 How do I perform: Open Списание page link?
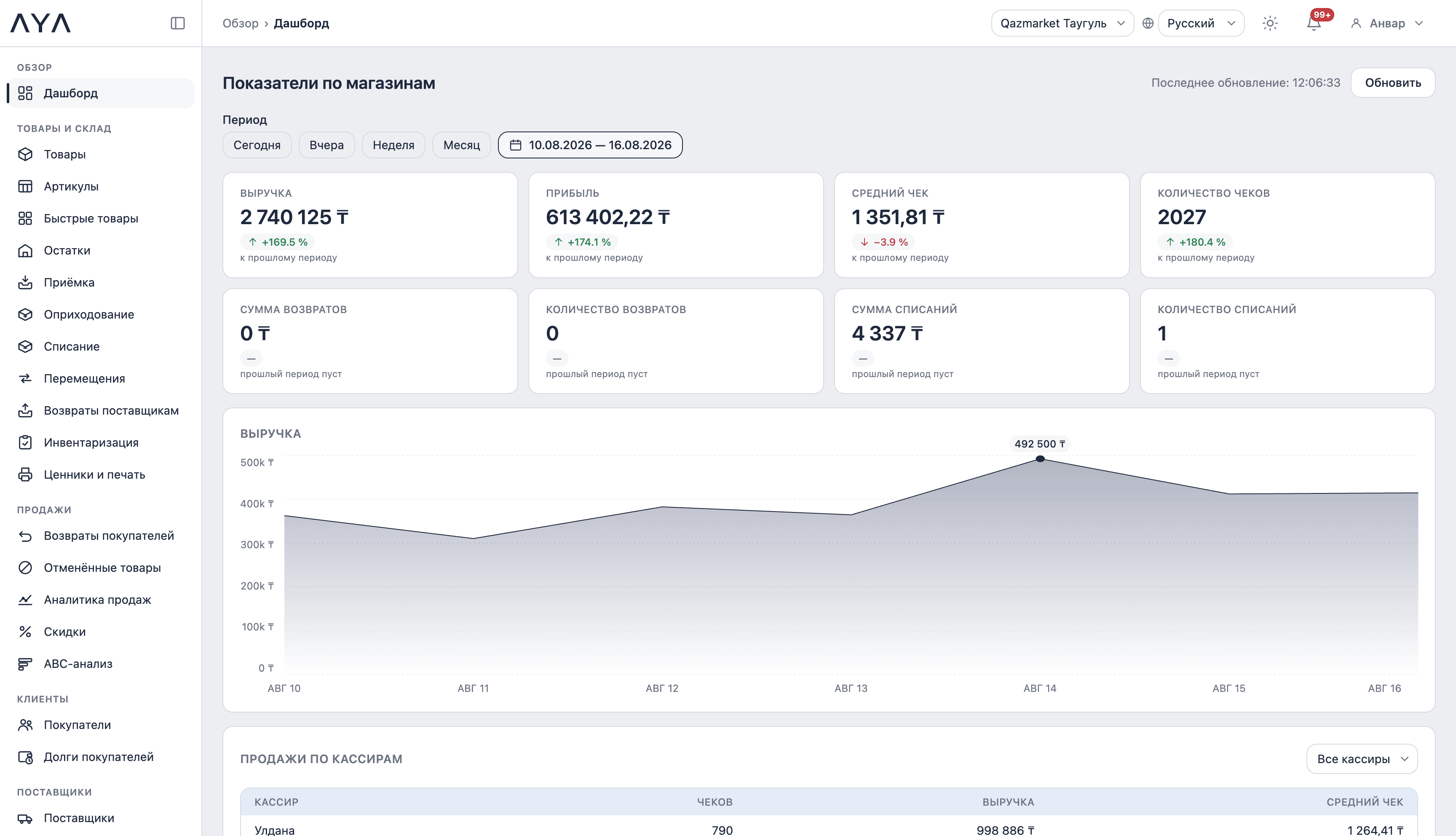(x=100, y=347)
